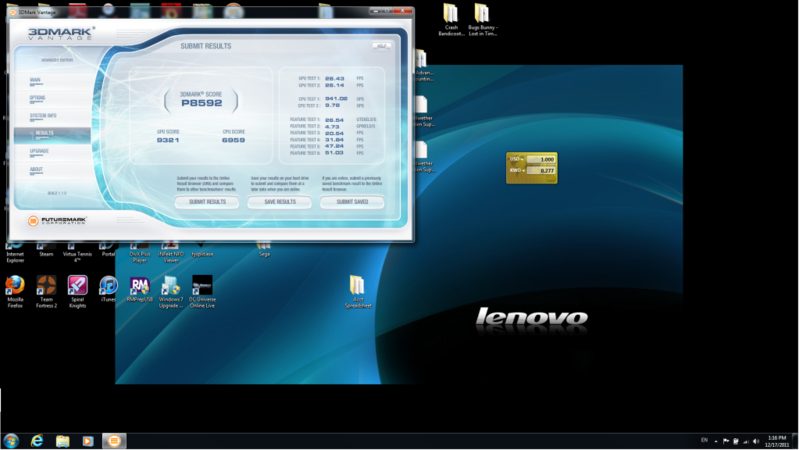The image size is (799, 450).
Task: Click CPU Test 1 value 941.02
Action: [x=336, y=99]
